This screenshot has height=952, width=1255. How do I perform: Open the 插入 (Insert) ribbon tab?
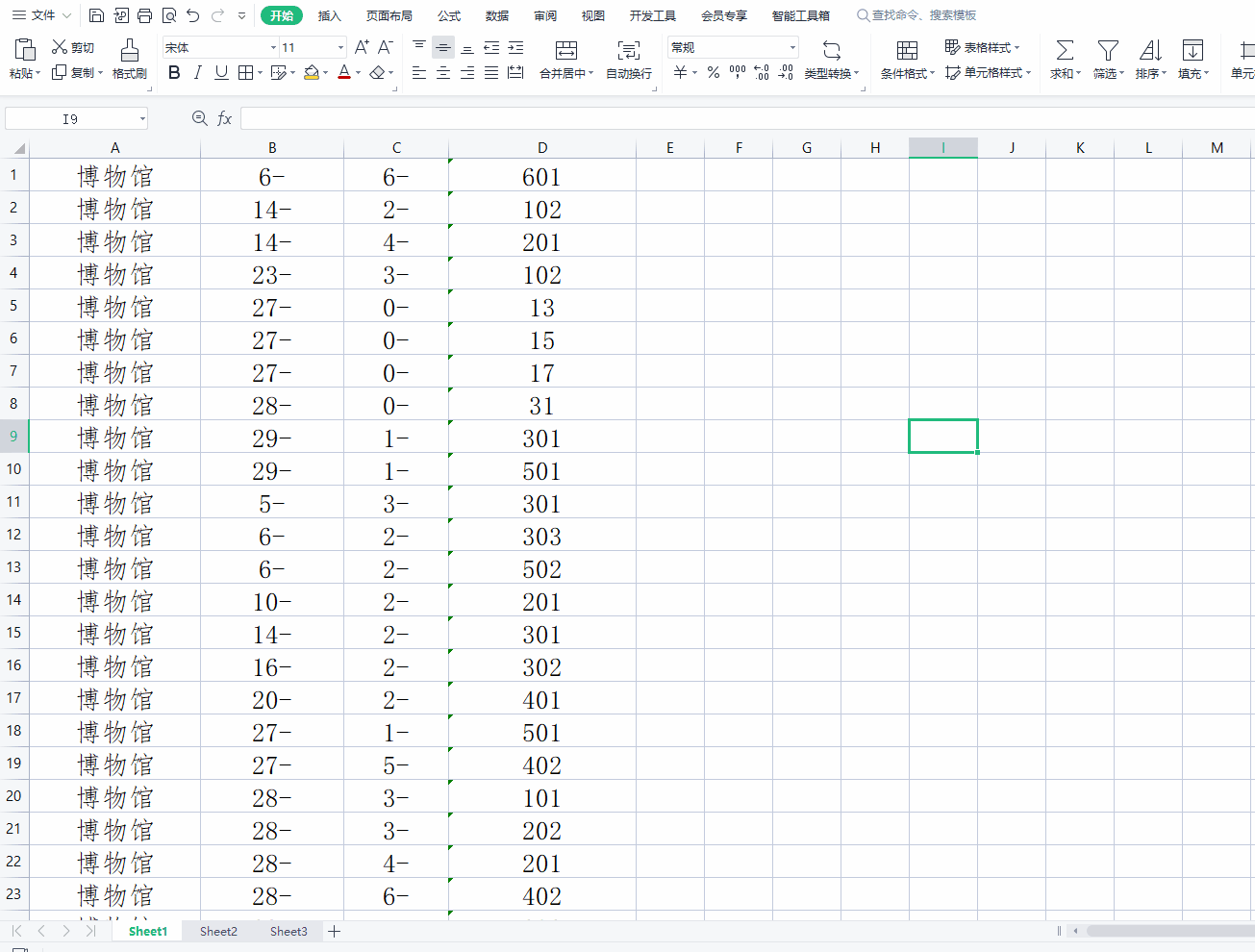click(329, 15)
